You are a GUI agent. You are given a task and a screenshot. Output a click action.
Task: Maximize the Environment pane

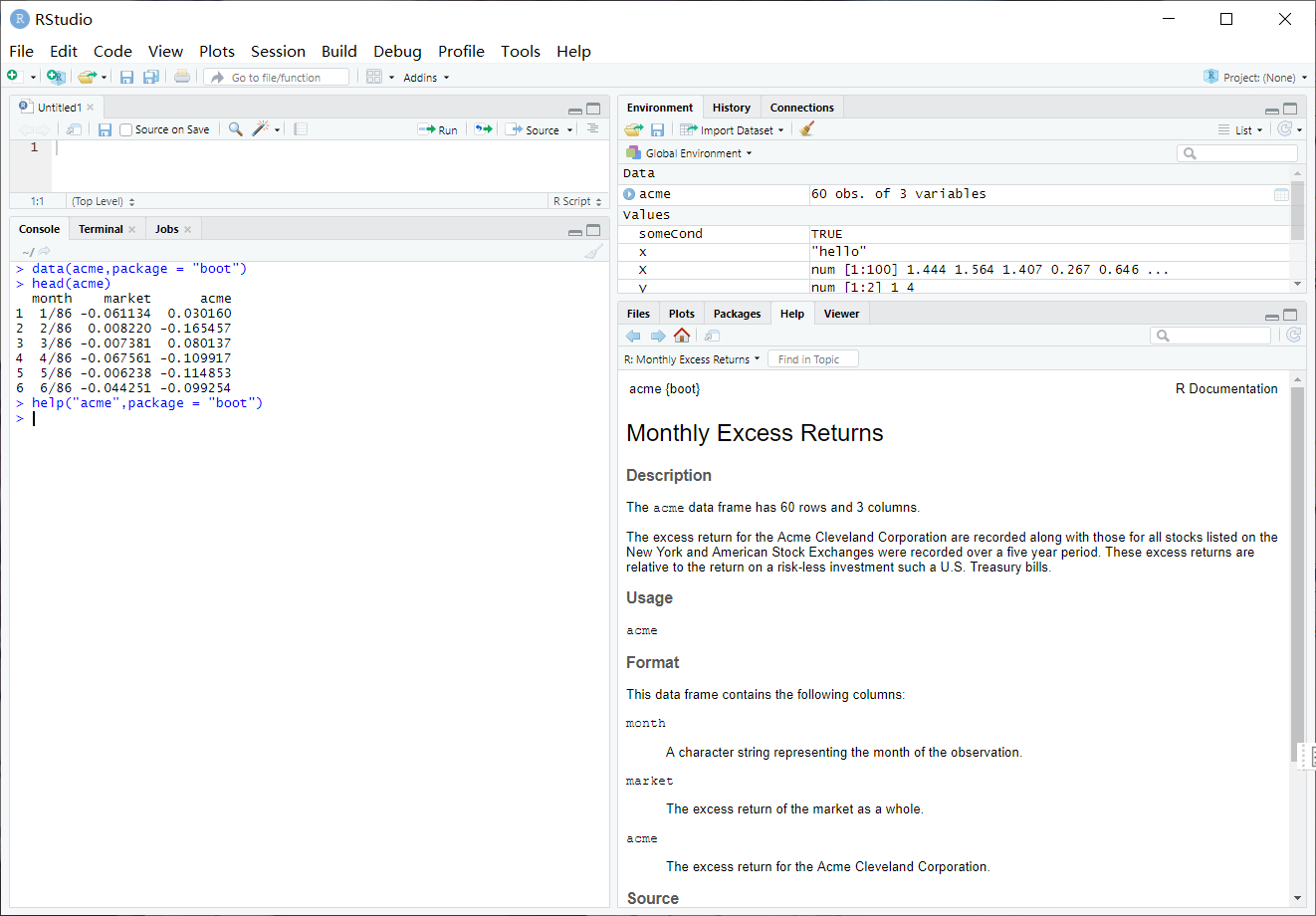tap(1290, 109)
